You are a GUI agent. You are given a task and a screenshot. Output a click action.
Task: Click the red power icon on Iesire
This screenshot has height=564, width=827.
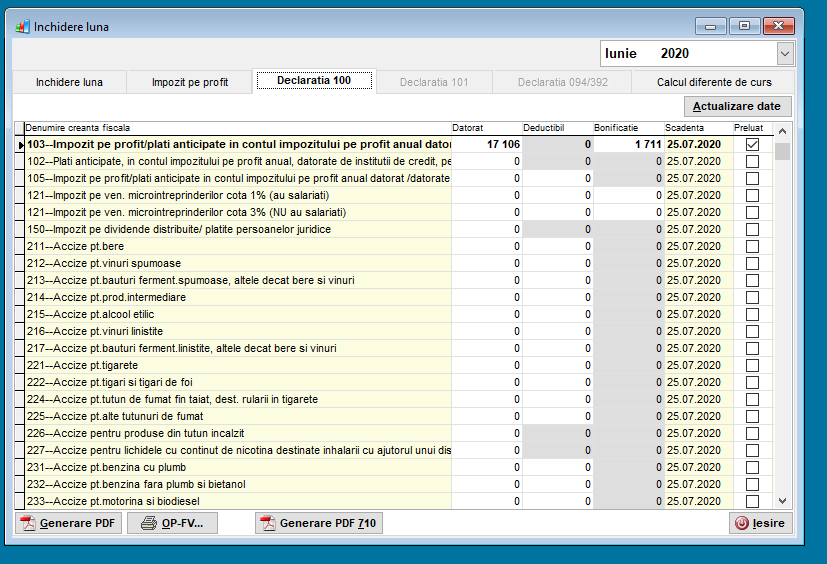click(742, 523)
